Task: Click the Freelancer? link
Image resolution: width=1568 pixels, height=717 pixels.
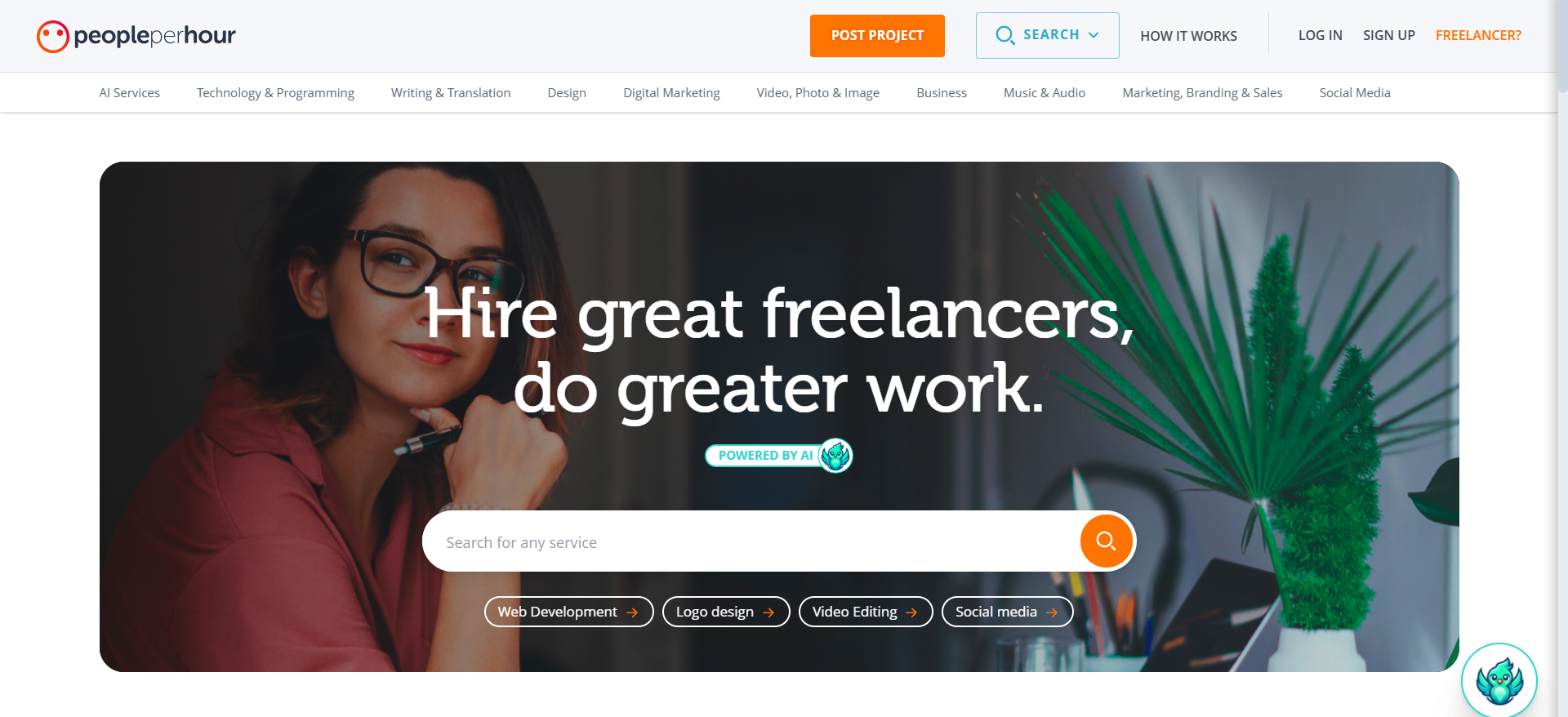Action: pyautogui.click(x=1478, y=35)
